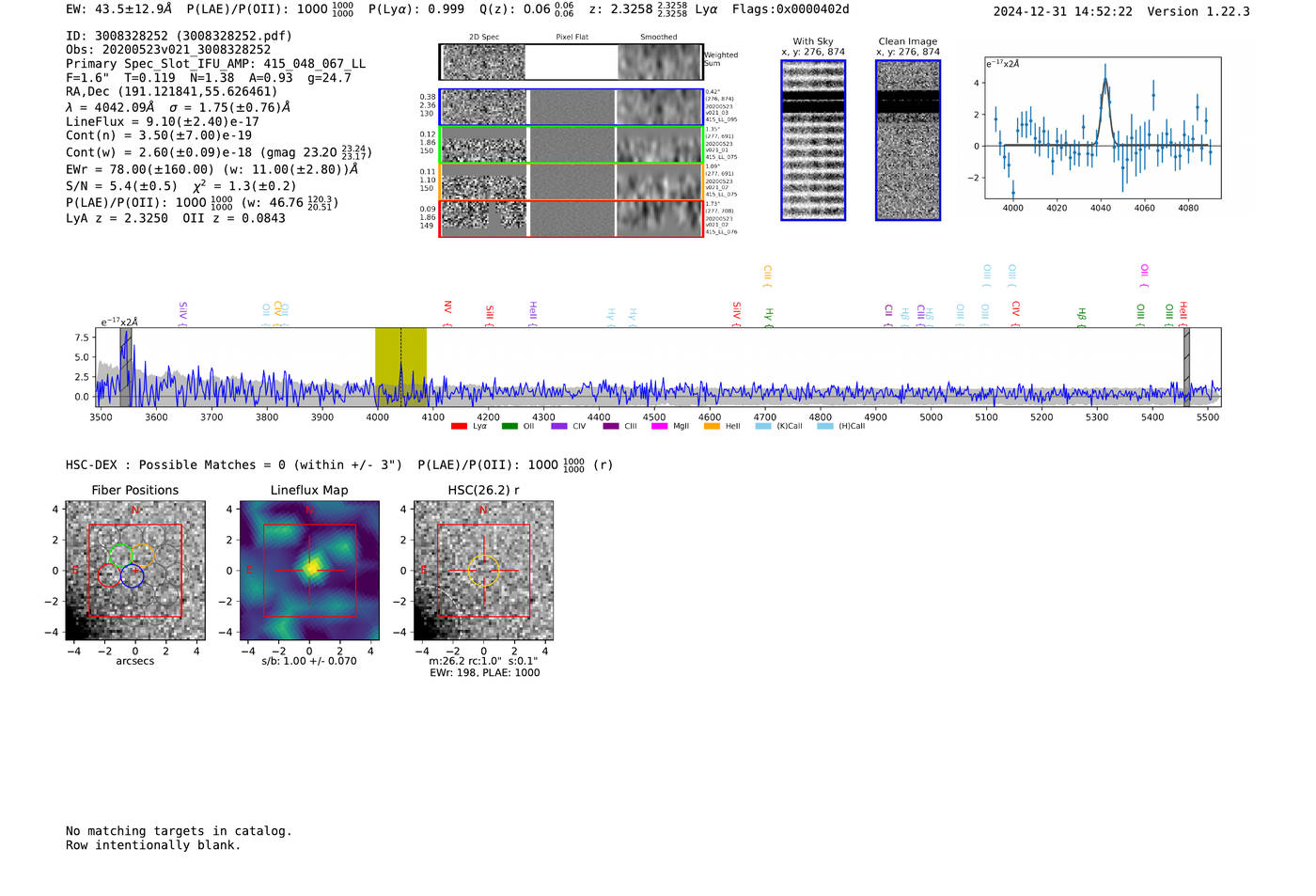Select the CIII legend color swatch
Viewport: 1316px width, 896px height.
tap(611, 427)
